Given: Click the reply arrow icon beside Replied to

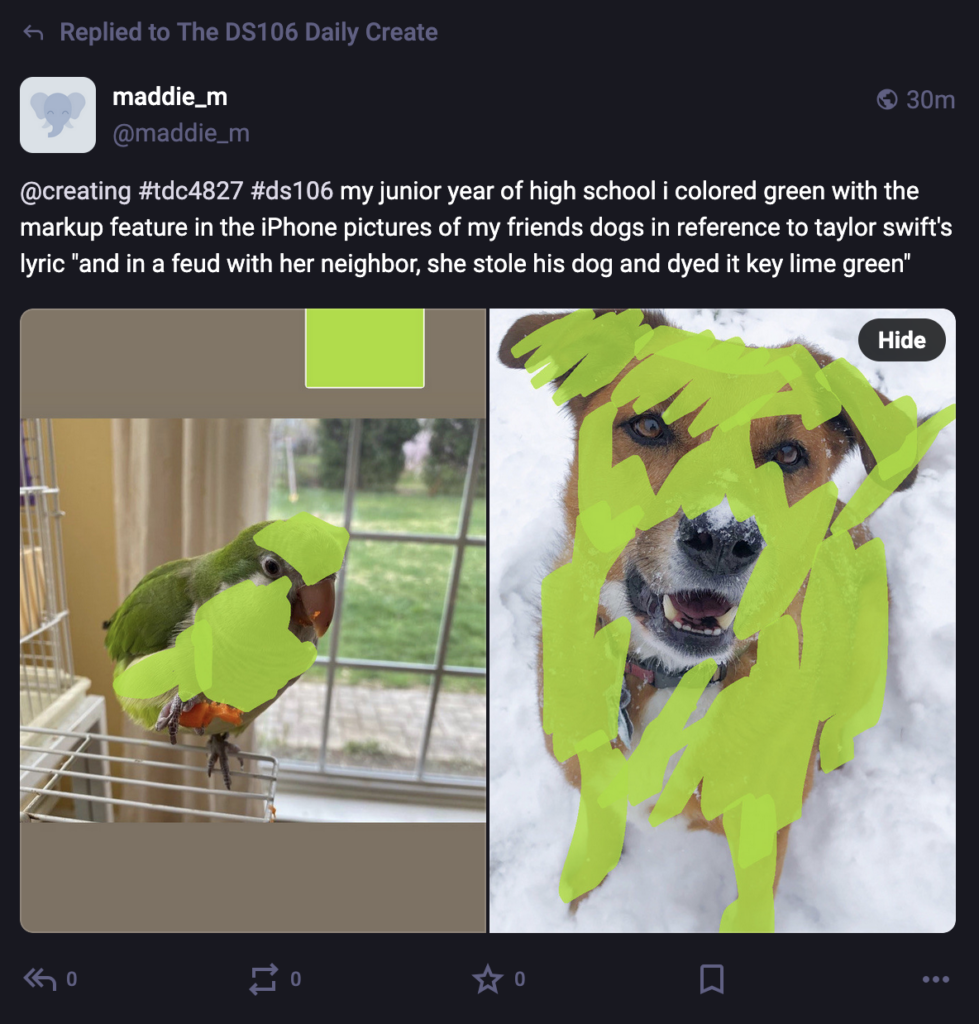Looking at the screenshot, I should click(x=33, y=32).
